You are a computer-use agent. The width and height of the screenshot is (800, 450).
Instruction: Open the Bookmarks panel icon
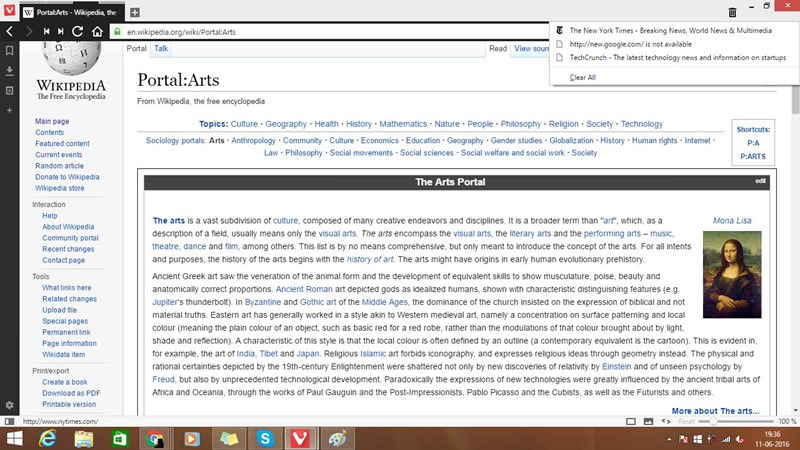coord(9,51)
